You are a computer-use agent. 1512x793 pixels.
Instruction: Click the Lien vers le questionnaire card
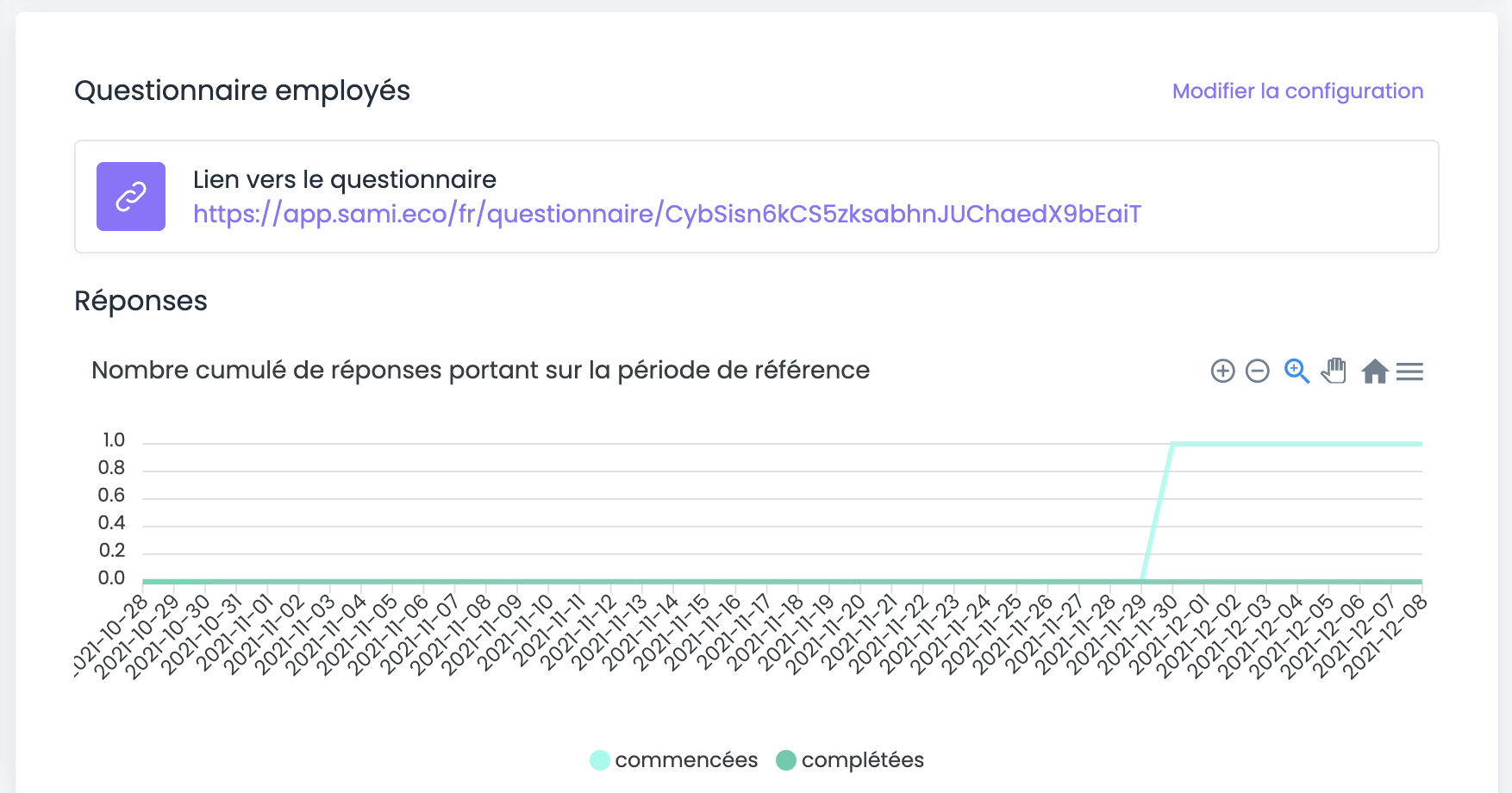[757, 197]
